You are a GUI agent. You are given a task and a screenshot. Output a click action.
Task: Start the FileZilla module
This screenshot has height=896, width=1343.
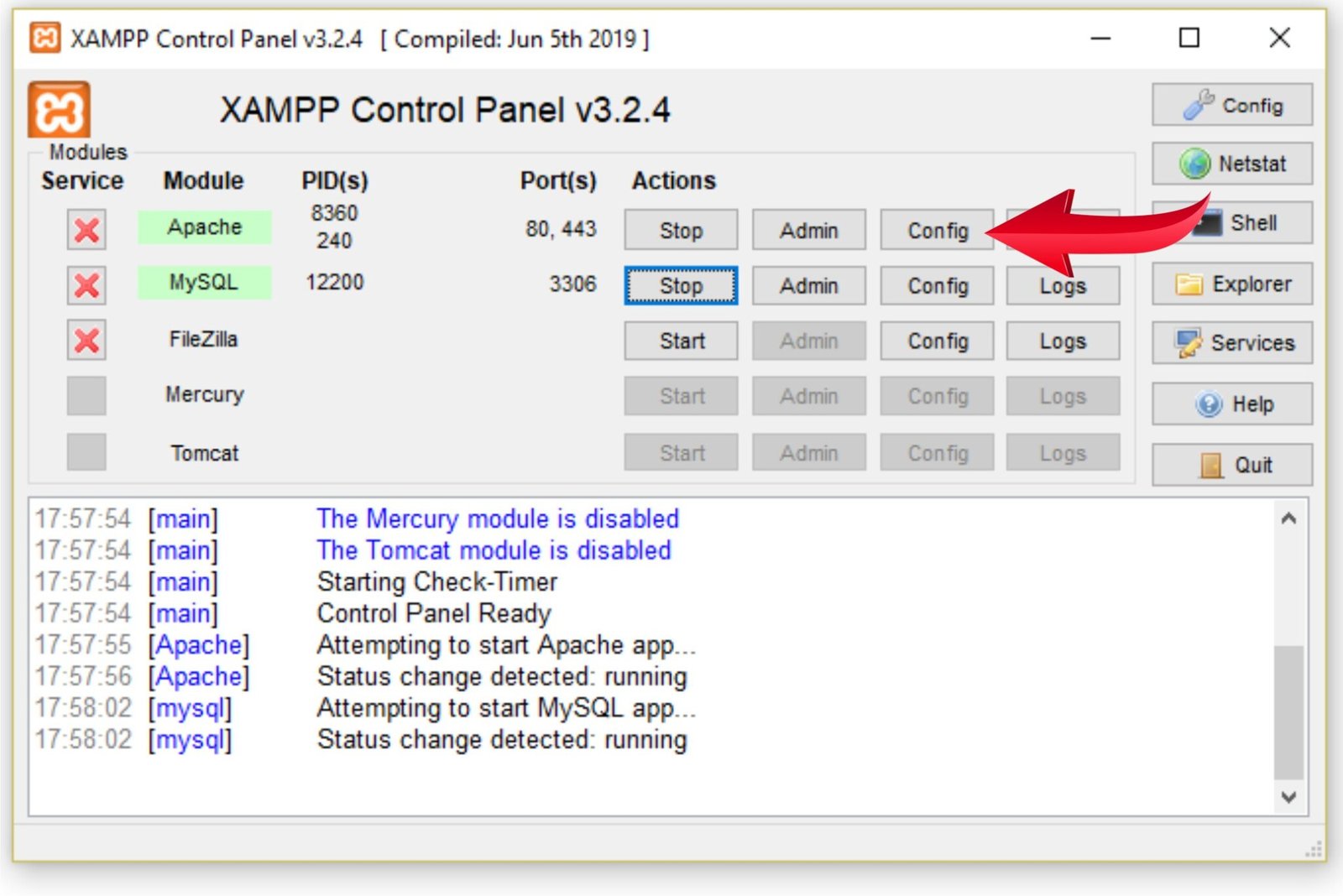click(x=681, y=341)
